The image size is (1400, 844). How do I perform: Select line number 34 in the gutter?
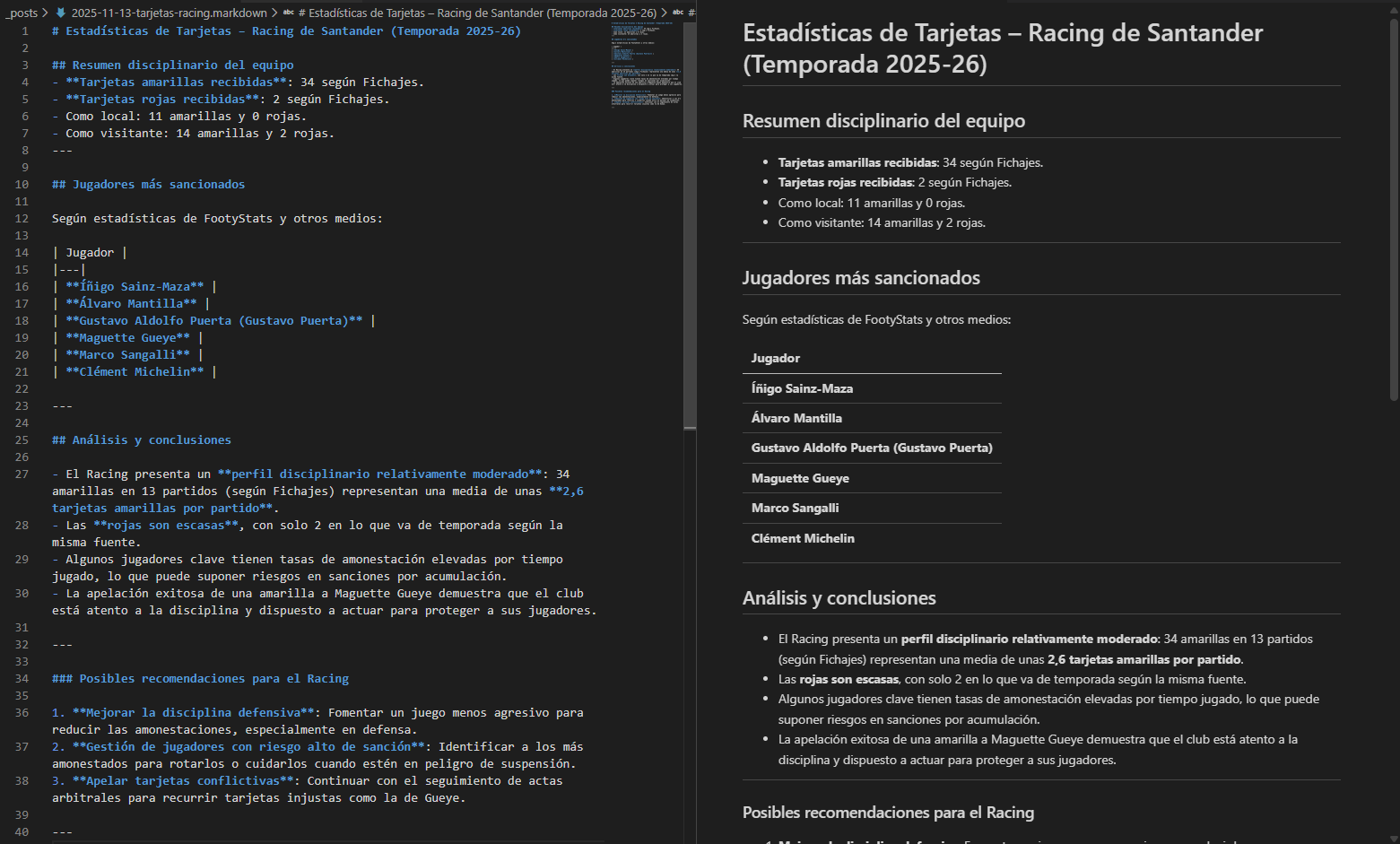[22, 678]
